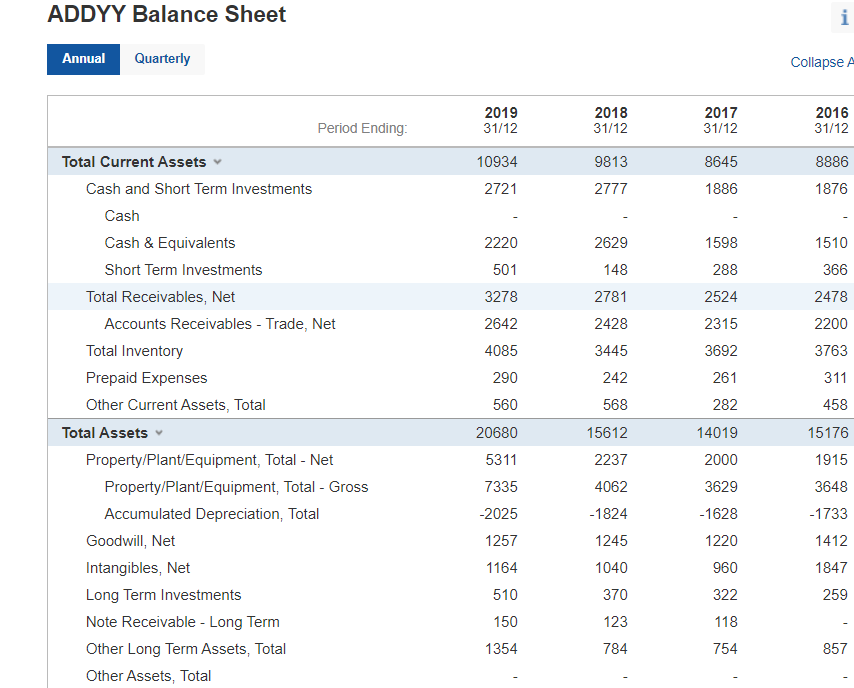Click the Total Current Assets row label
This screenshot has width=854, height=688.
(x=134, y=162)
